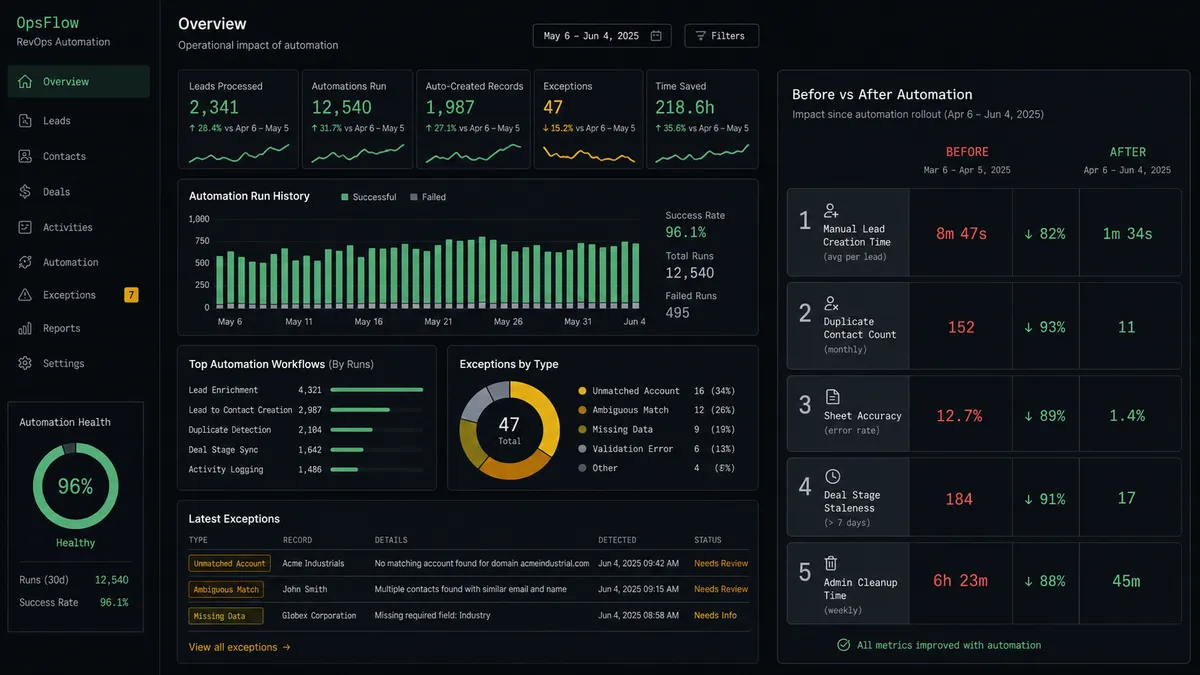
Task: Click the Exceptions badge showing 7
Action: (131, 295)
